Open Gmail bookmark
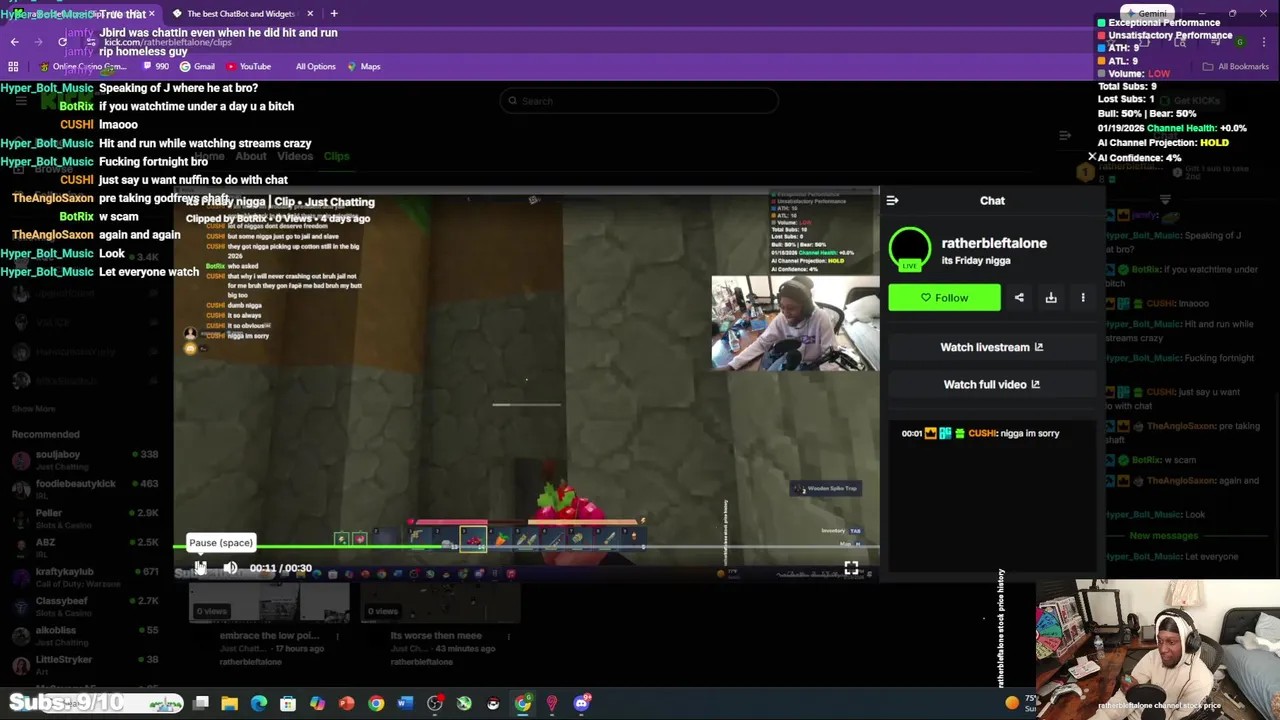This screenshot has width=1280, height=720. click(x=197, y=66)
